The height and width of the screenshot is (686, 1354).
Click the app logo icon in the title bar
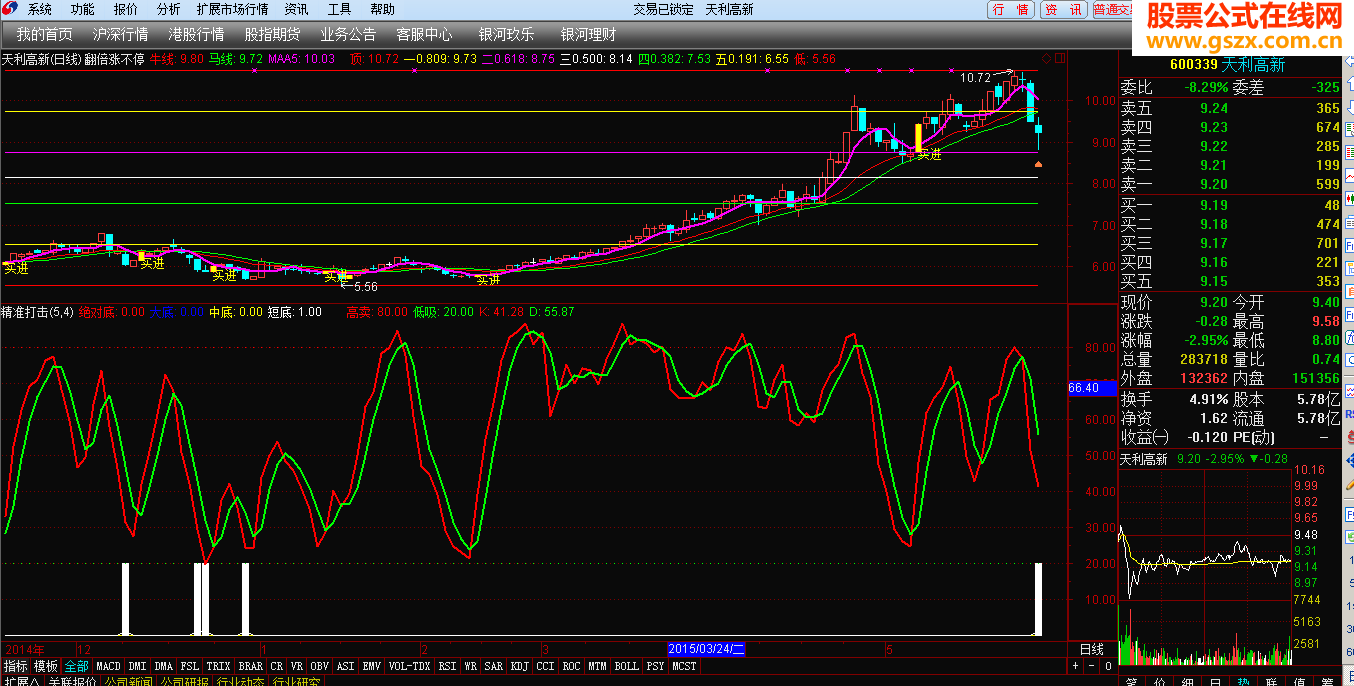[9, 9]
